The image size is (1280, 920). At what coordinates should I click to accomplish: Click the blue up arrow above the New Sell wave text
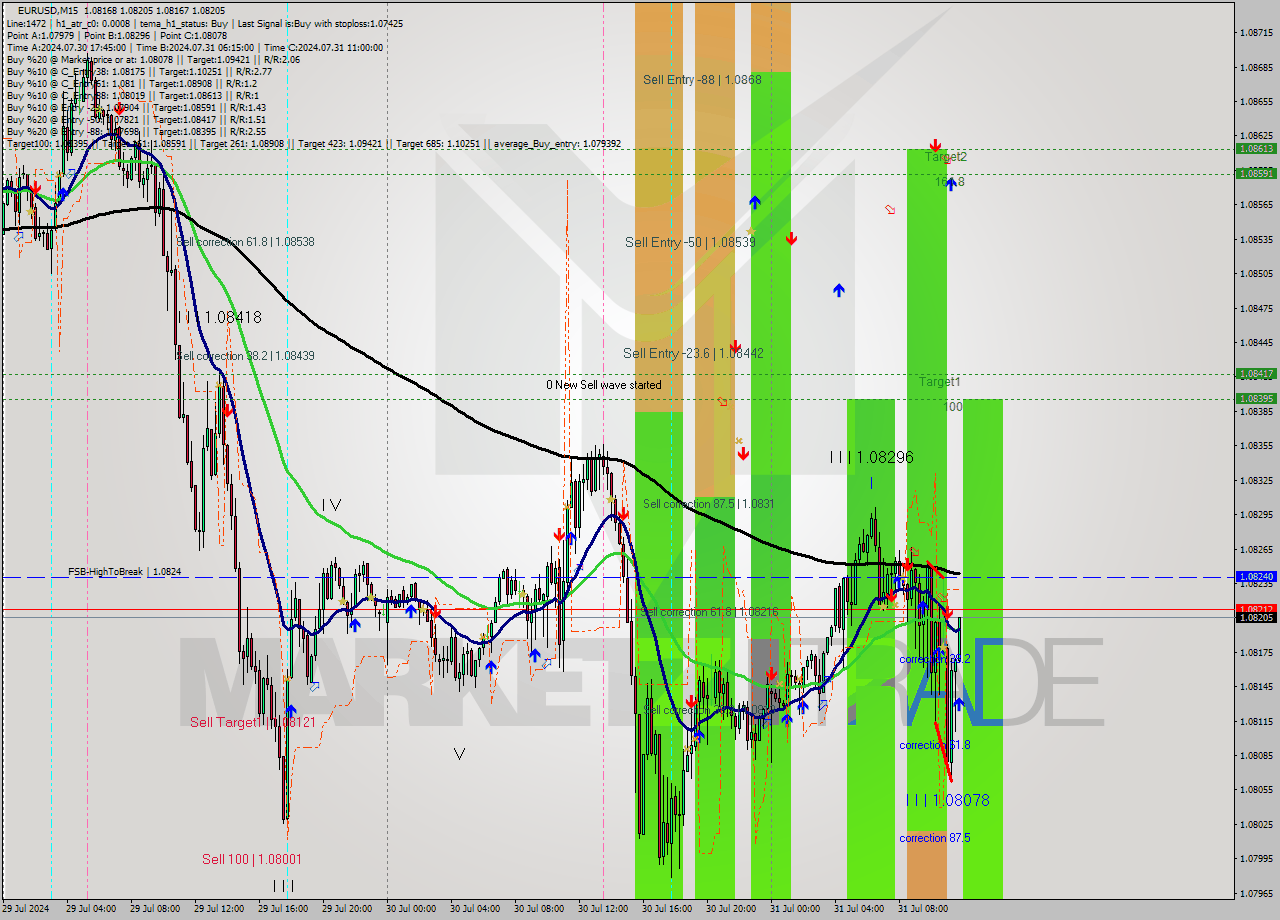coord(839,290)
